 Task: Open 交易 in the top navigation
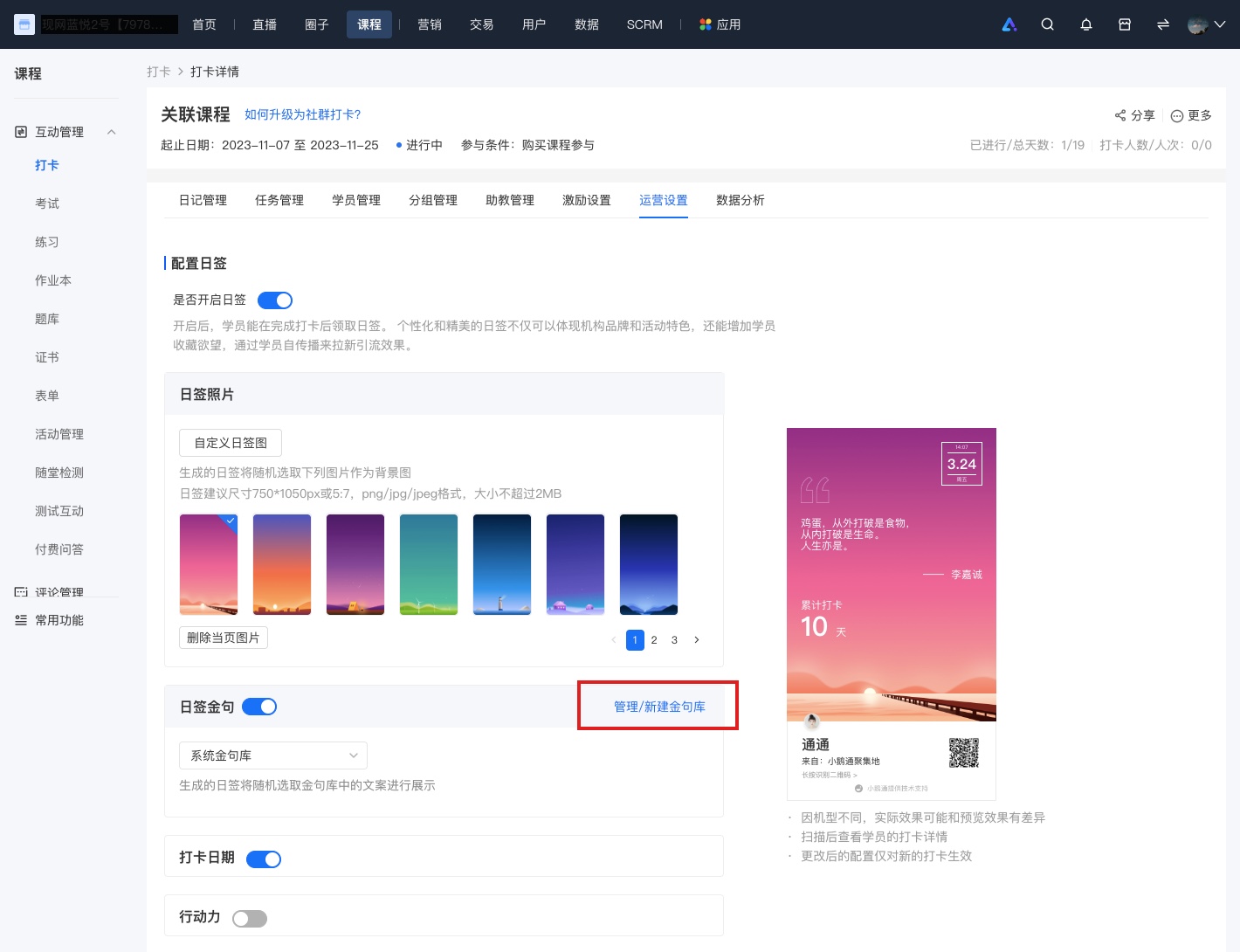(482, 24)
